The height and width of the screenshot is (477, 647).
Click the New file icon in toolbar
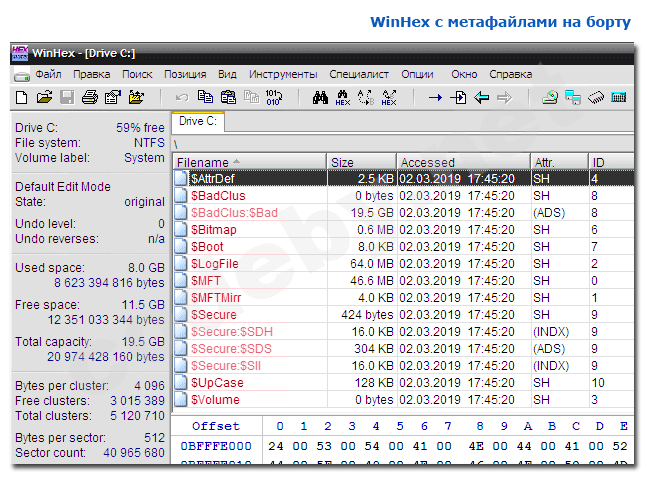click(x=21, y=97)
